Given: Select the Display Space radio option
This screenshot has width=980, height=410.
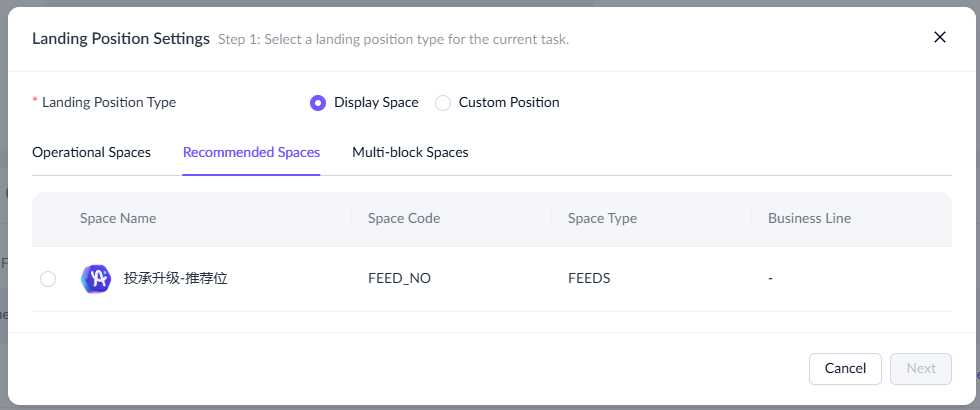Looking at the screenshot, I should click(x=318, y=102).
